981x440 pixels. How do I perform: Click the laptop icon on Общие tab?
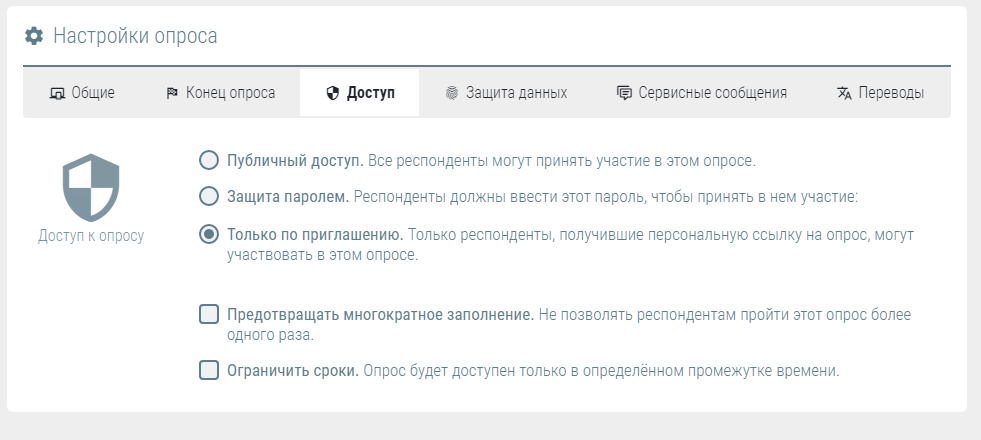57,94
